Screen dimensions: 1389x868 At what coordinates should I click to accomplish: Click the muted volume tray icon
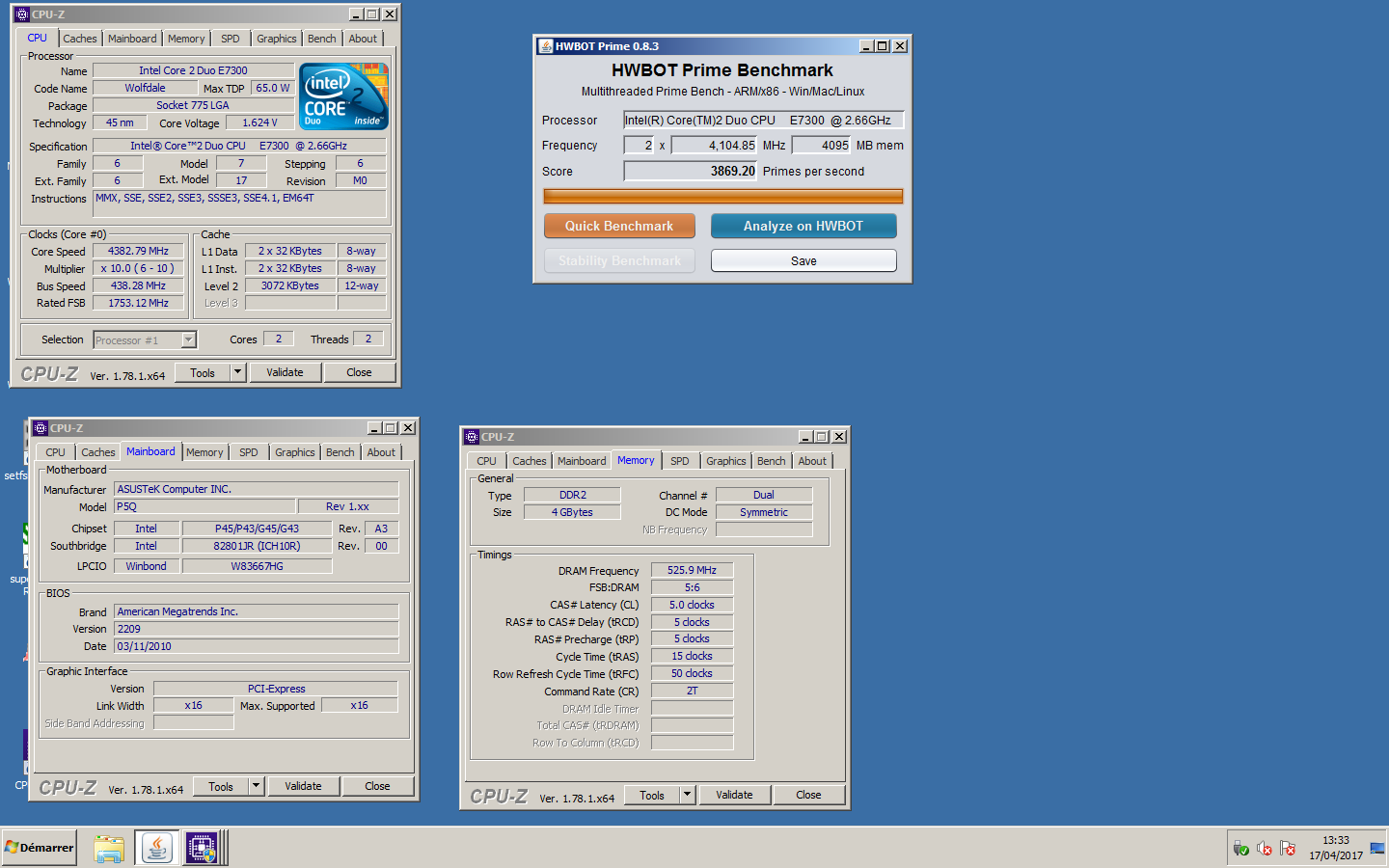(1265, 849)
